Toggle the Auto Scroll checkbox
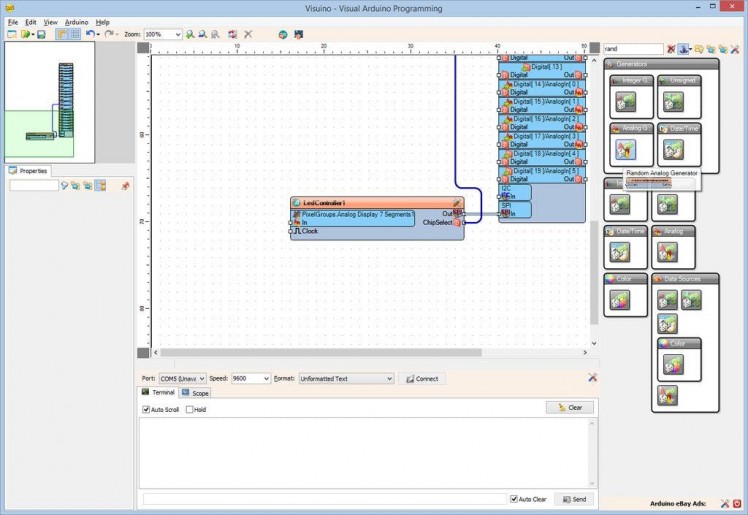The width and height of the screenshot is (748, 515). click(147, 409)
